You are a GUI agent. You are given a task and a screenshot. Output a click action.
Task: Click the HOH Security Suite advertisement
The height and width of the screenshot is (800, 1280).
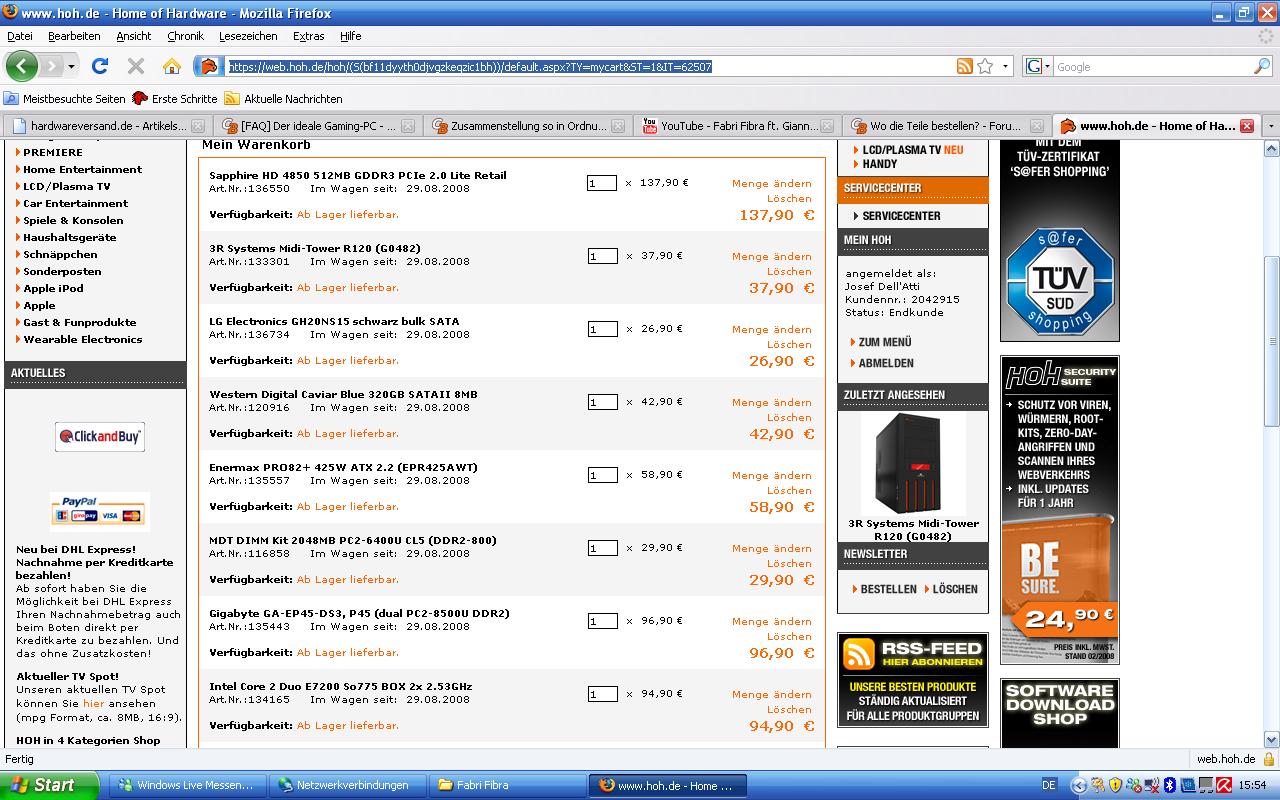point(1060,510)
